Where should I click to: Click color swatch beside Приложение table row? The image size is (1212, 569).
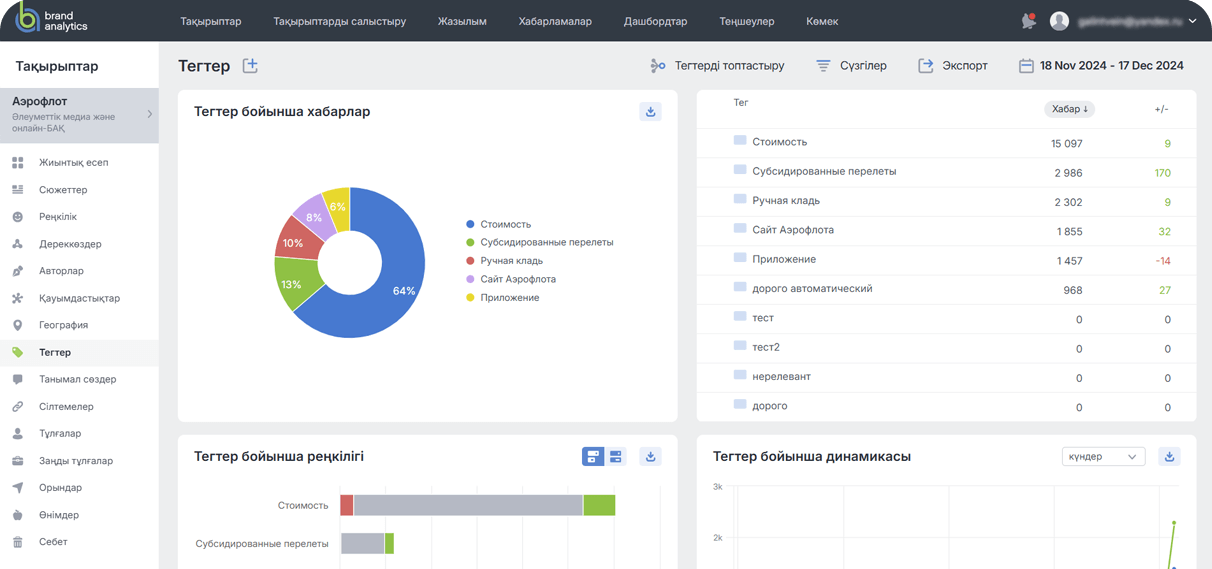point(740,258)
